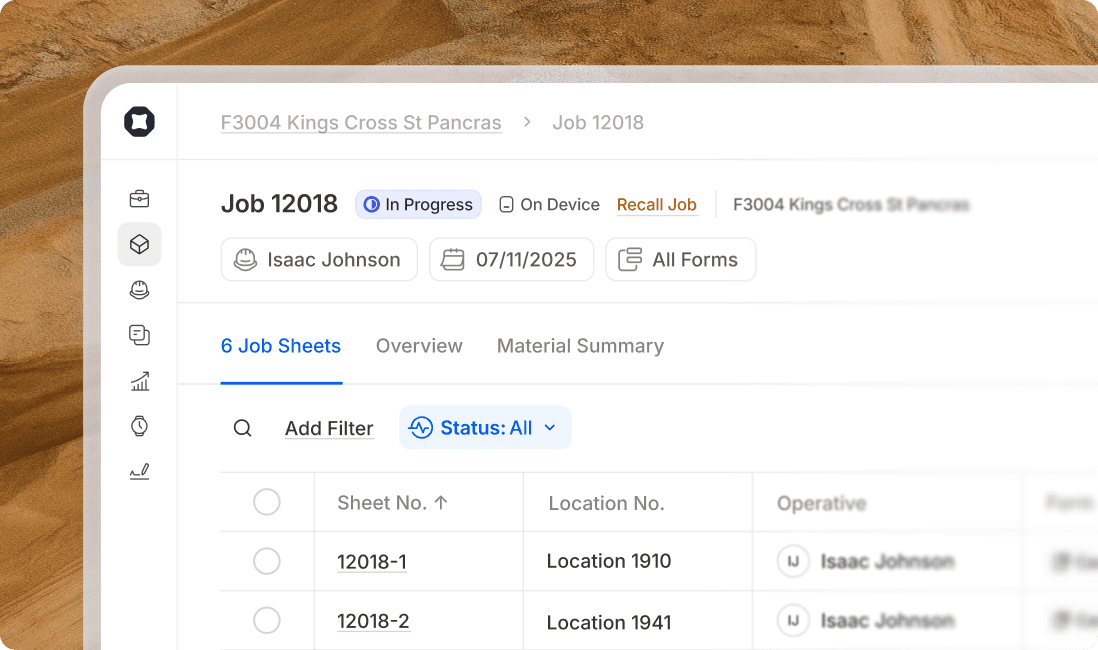Open the briefcase sidebar icon

coord(139,199)
